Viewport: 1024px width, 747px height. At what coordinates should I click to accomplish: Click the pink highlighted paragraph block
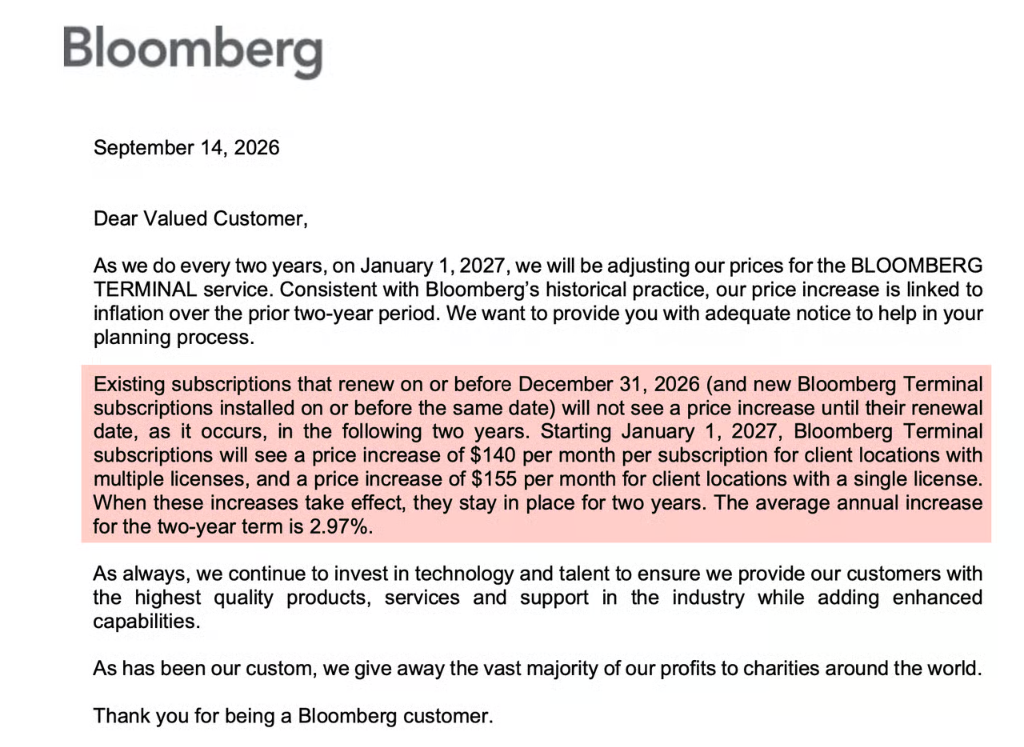click(536, 454)
